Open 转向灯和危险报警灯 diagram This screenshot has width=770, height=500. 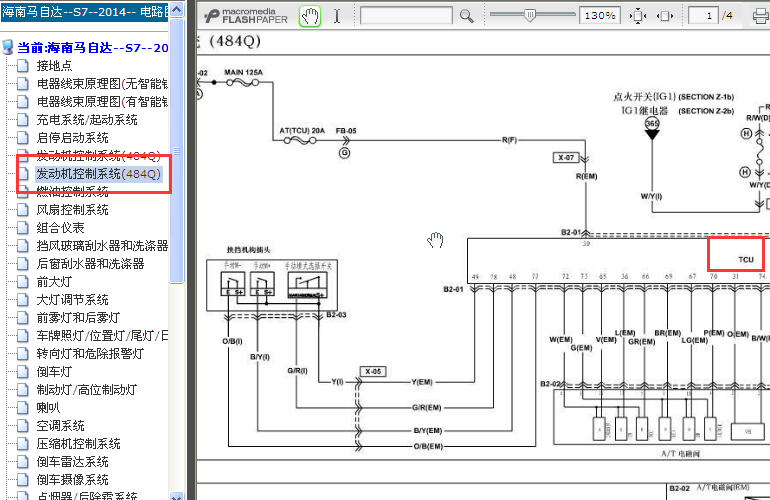coord(90,354)
